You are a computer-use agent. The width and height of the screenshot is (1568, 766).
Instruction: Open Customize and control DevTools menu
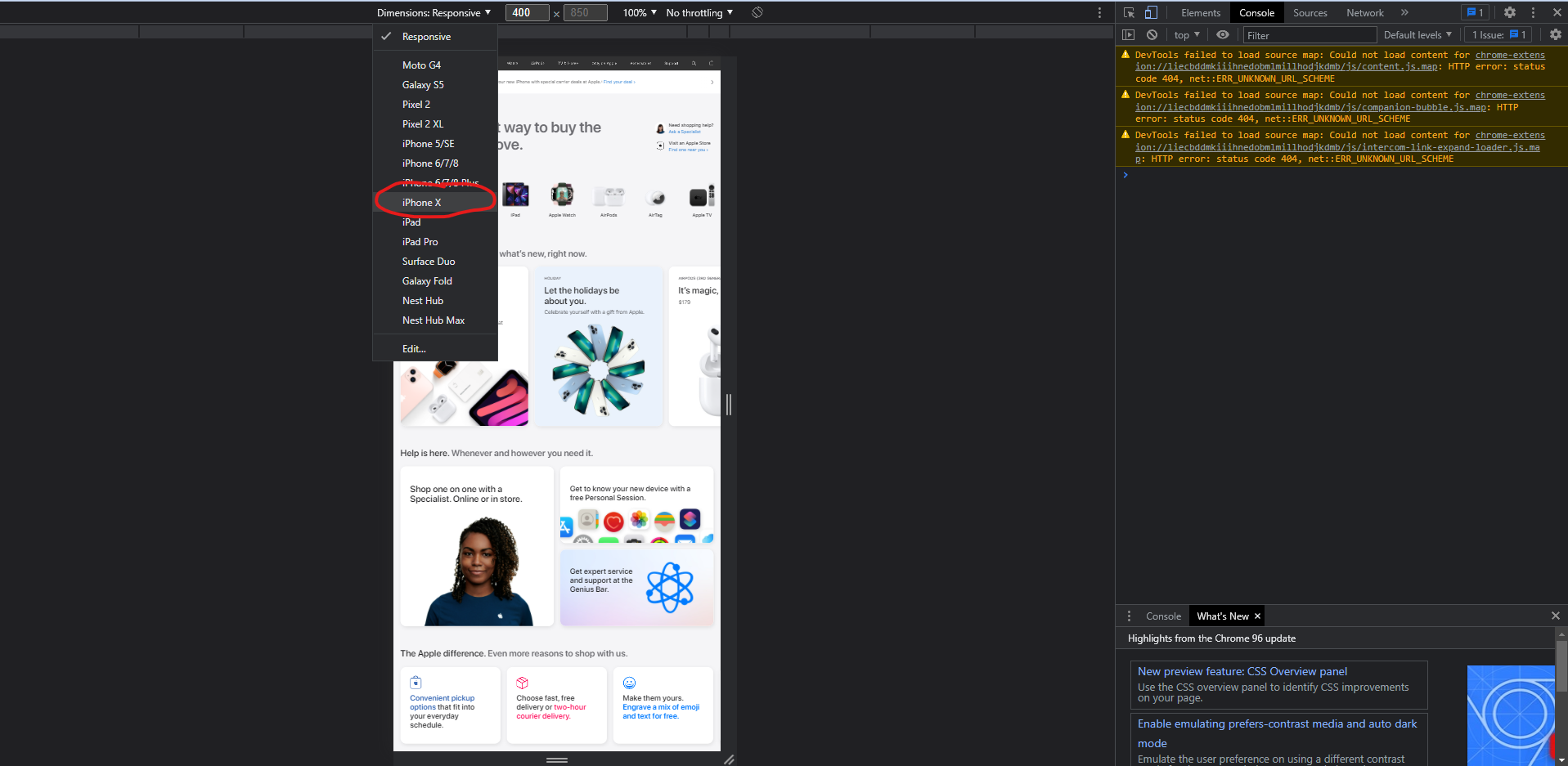pyautogui.click(x=1533, y=12)
